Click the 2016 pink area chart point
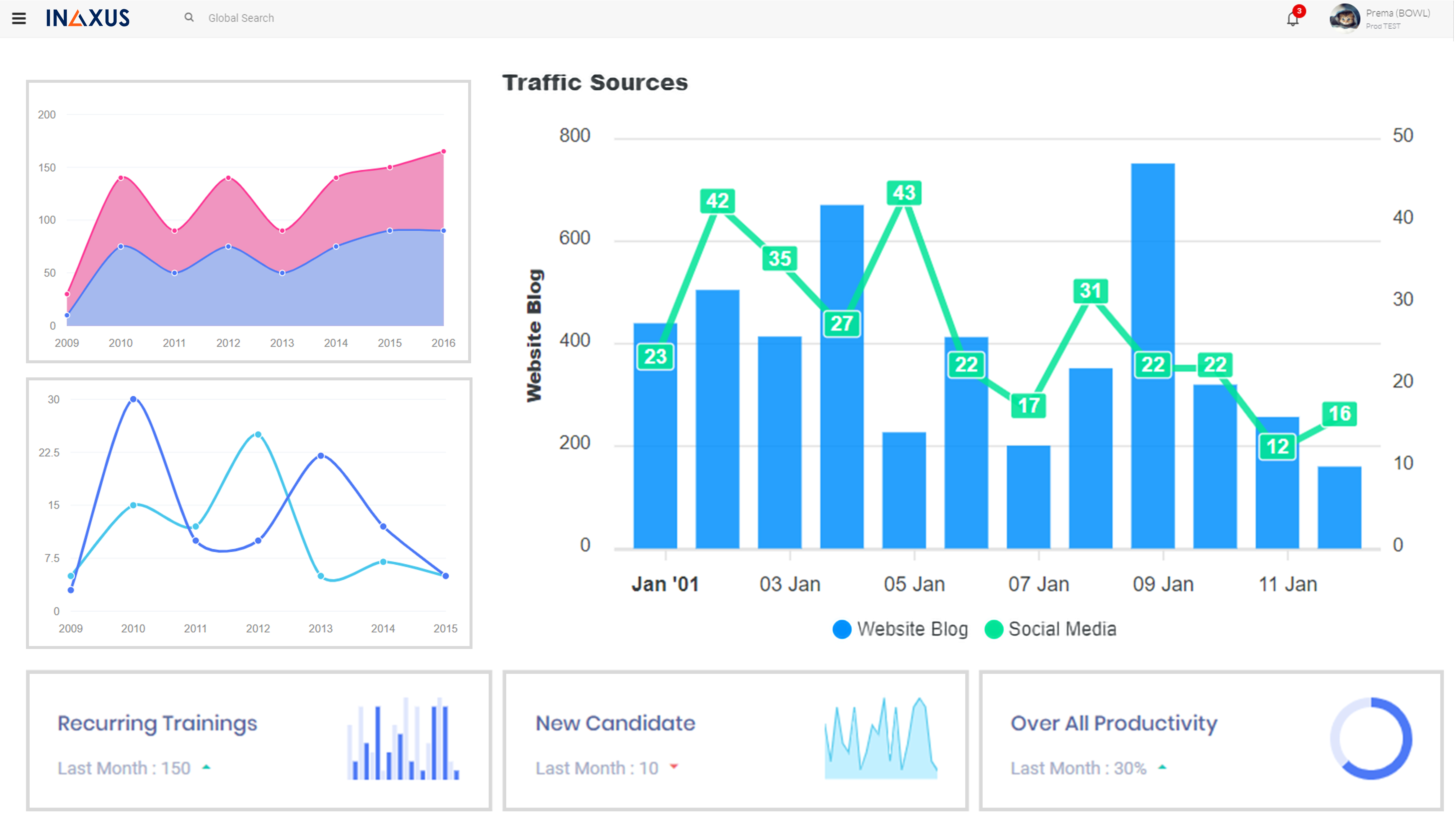 pos(443,152)
